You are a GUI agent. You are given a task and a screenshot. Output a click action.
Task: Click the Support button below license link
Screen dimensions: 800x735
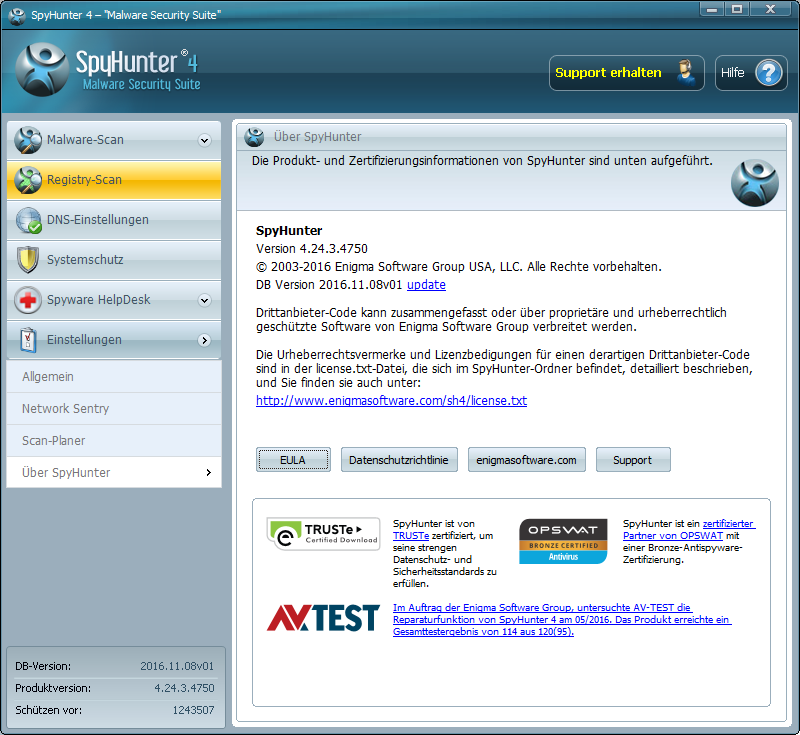tap(633, 460)
